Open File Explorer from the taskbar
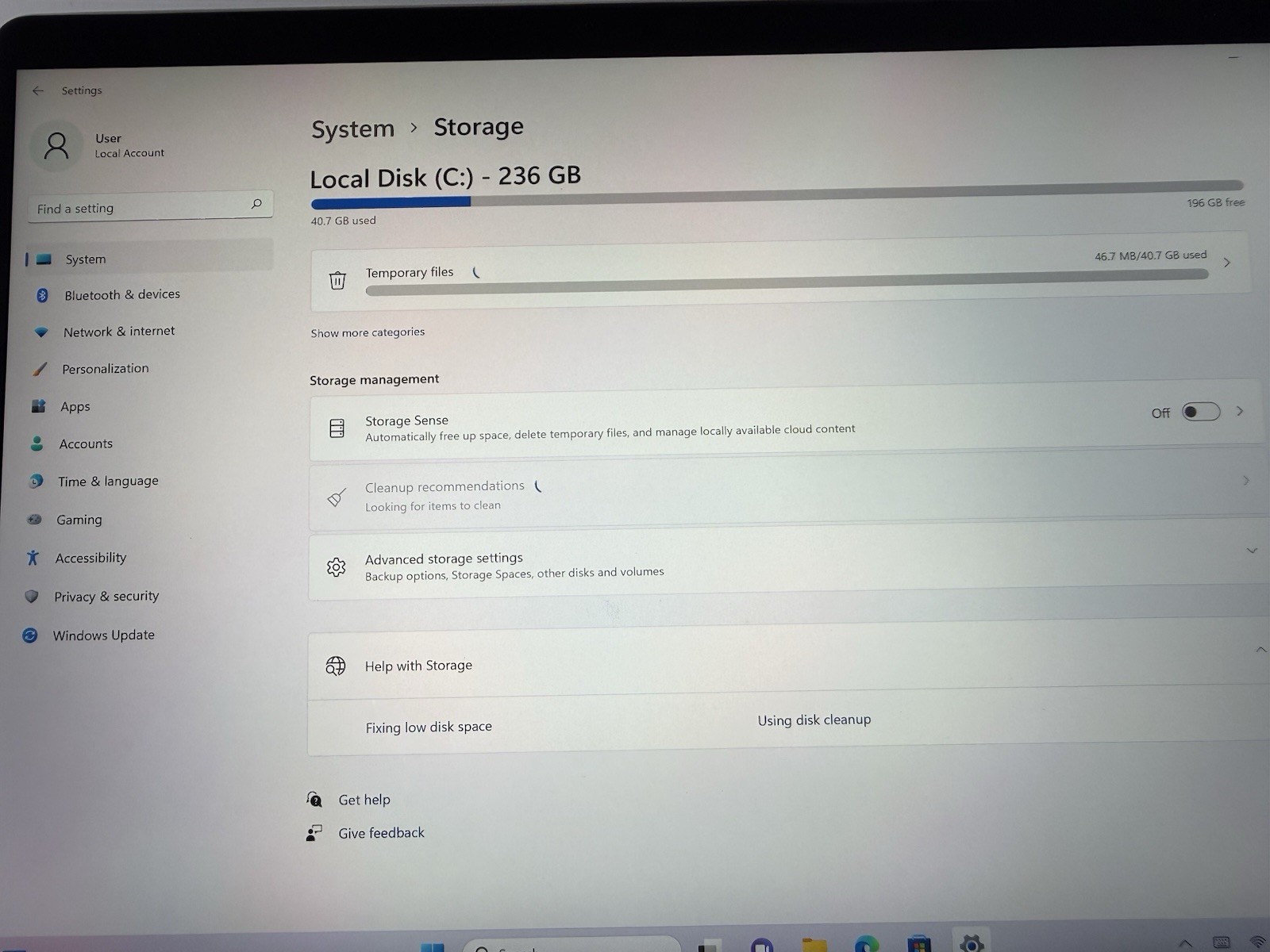This screenshot has width=1270, height=952. [814, 945]
